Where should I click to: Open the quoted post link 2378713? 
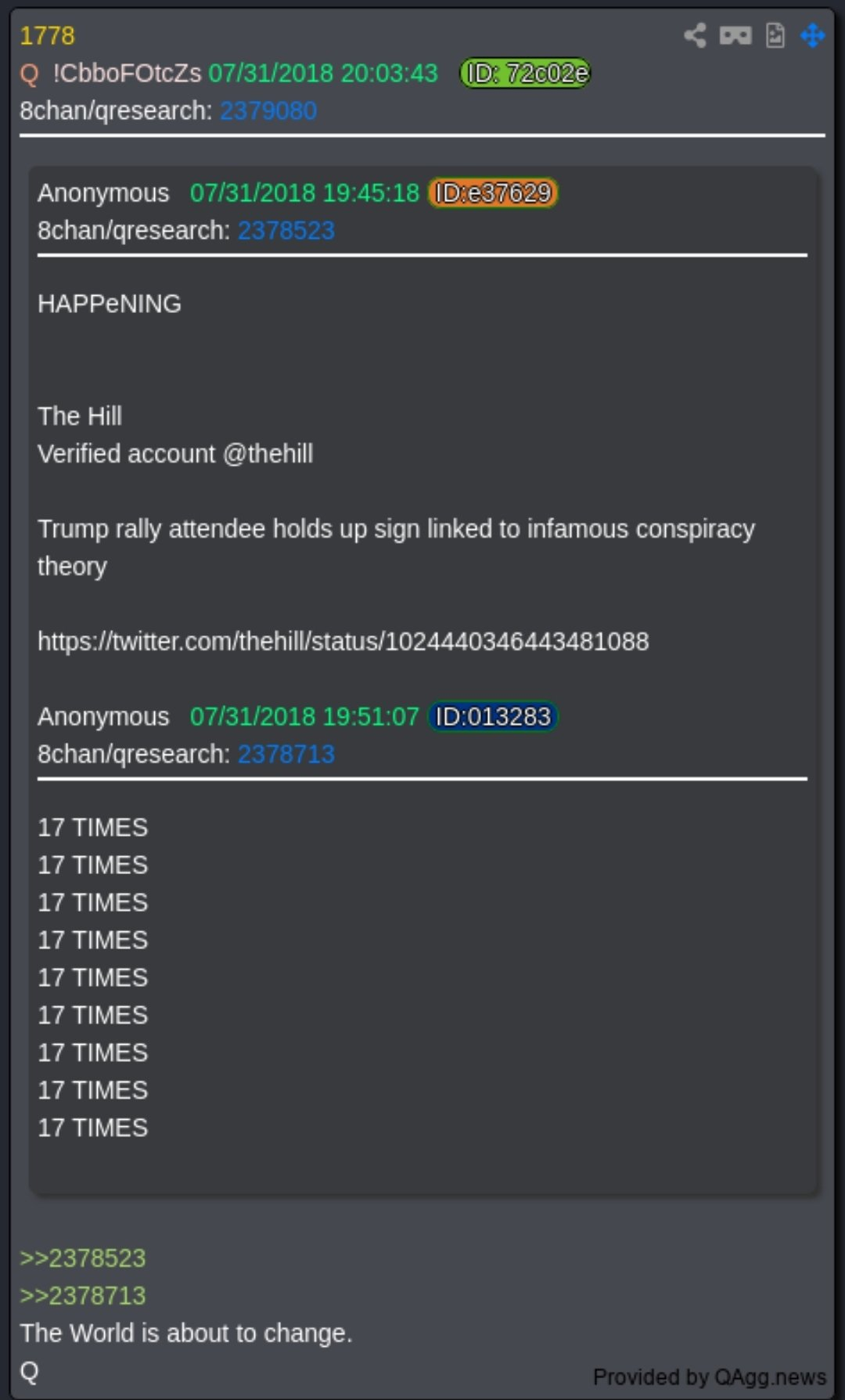[x=286, y=754]
